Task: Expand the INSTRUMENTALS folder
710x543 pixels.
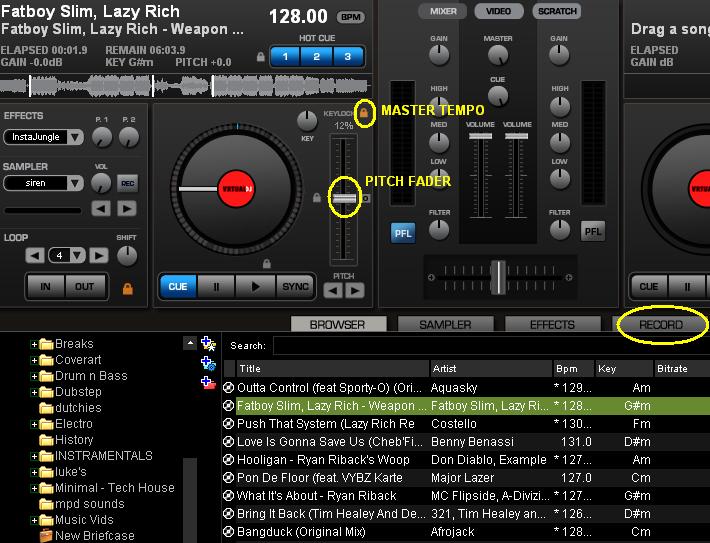Action: click(34, 456)
